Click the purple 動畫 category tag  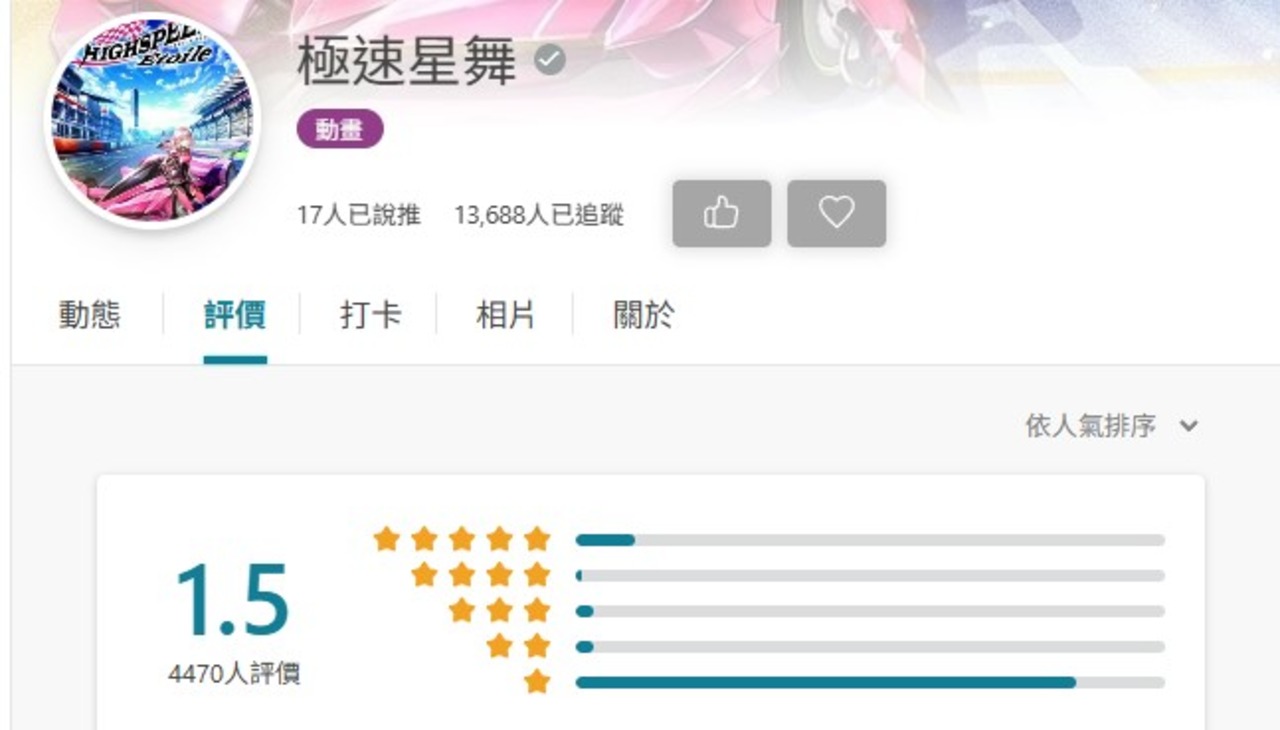coord(340,129)
